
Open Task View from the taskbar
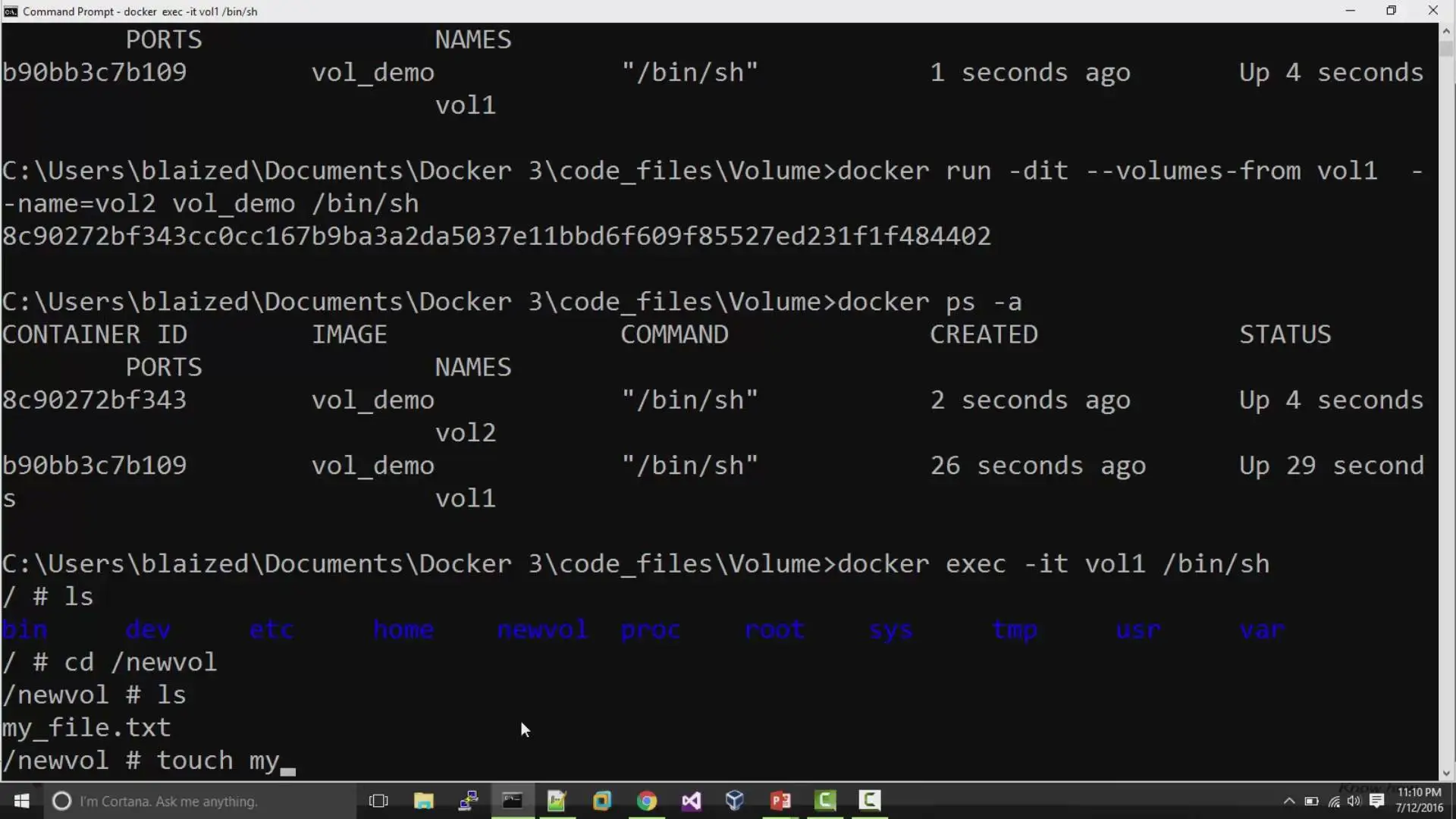point(378,801)
